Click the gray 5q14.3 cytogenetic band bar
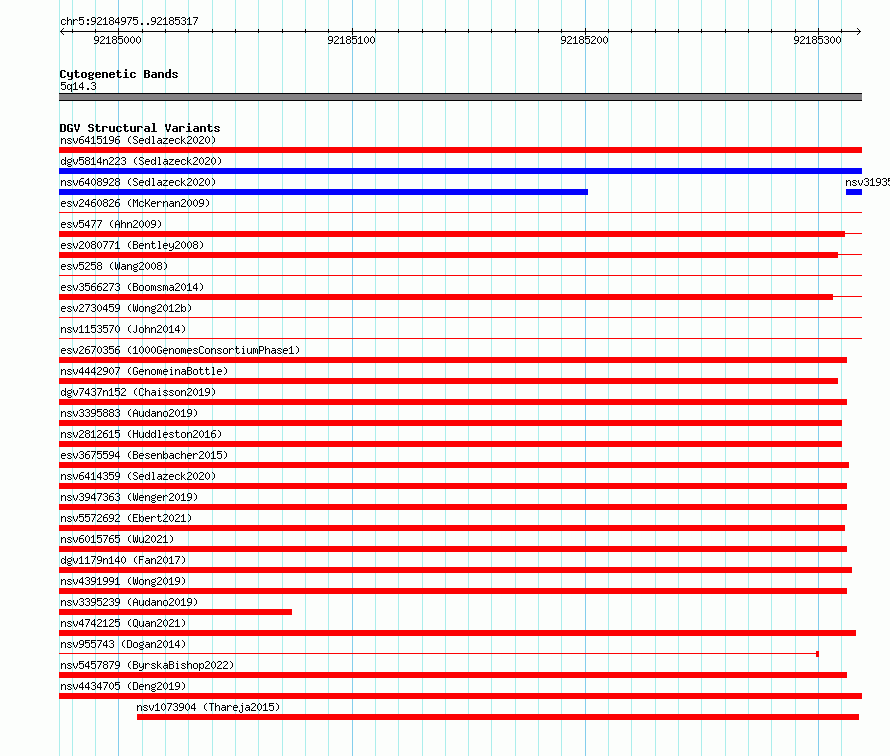Image resolution: width=890 pixels, height=756 pixels. pos(460,97)
